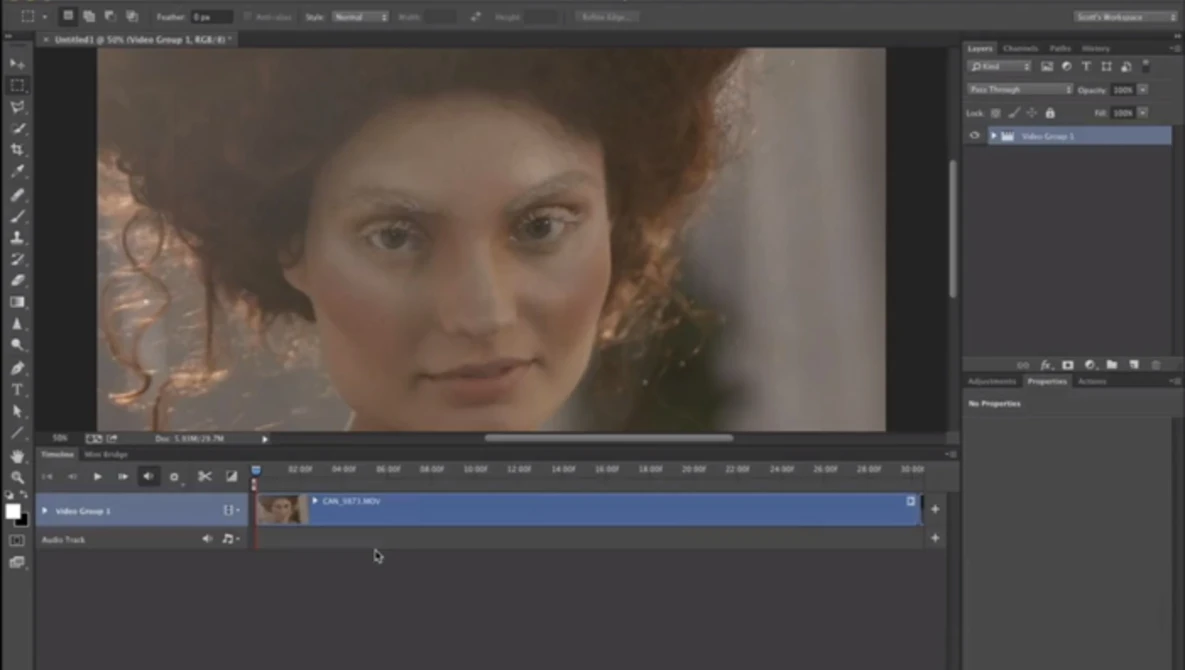Filter layers by pixel layers
Image resolution: width=1185 pixels, height=670 pixels.
[x=1047, y=66]
